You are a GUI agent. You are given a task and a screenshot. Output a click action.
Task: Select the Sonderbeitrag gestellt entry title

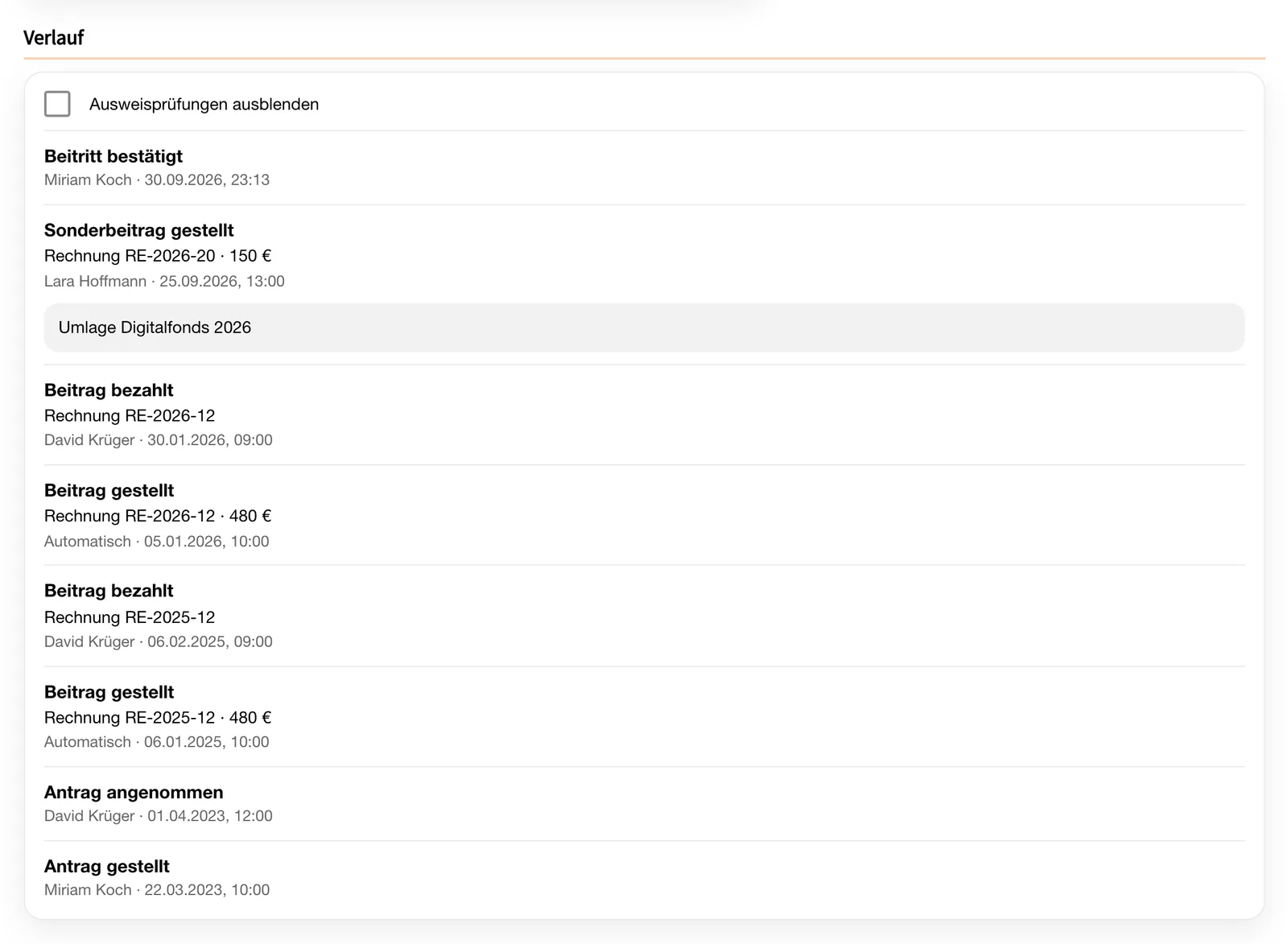(138, 230)
